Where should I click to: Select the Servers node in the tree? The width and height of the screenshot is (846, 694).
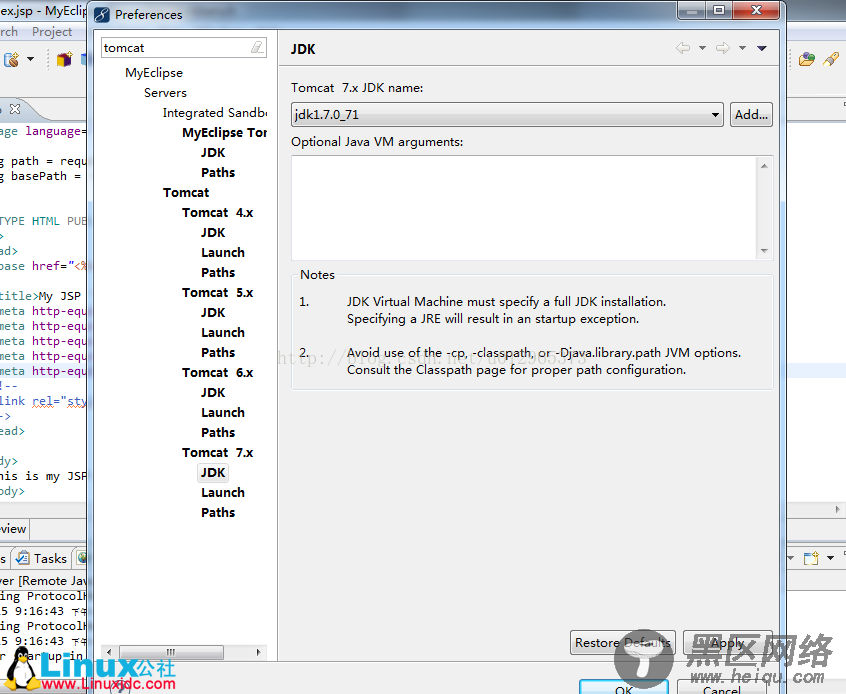pyautogui.click(x=165, y=92)
